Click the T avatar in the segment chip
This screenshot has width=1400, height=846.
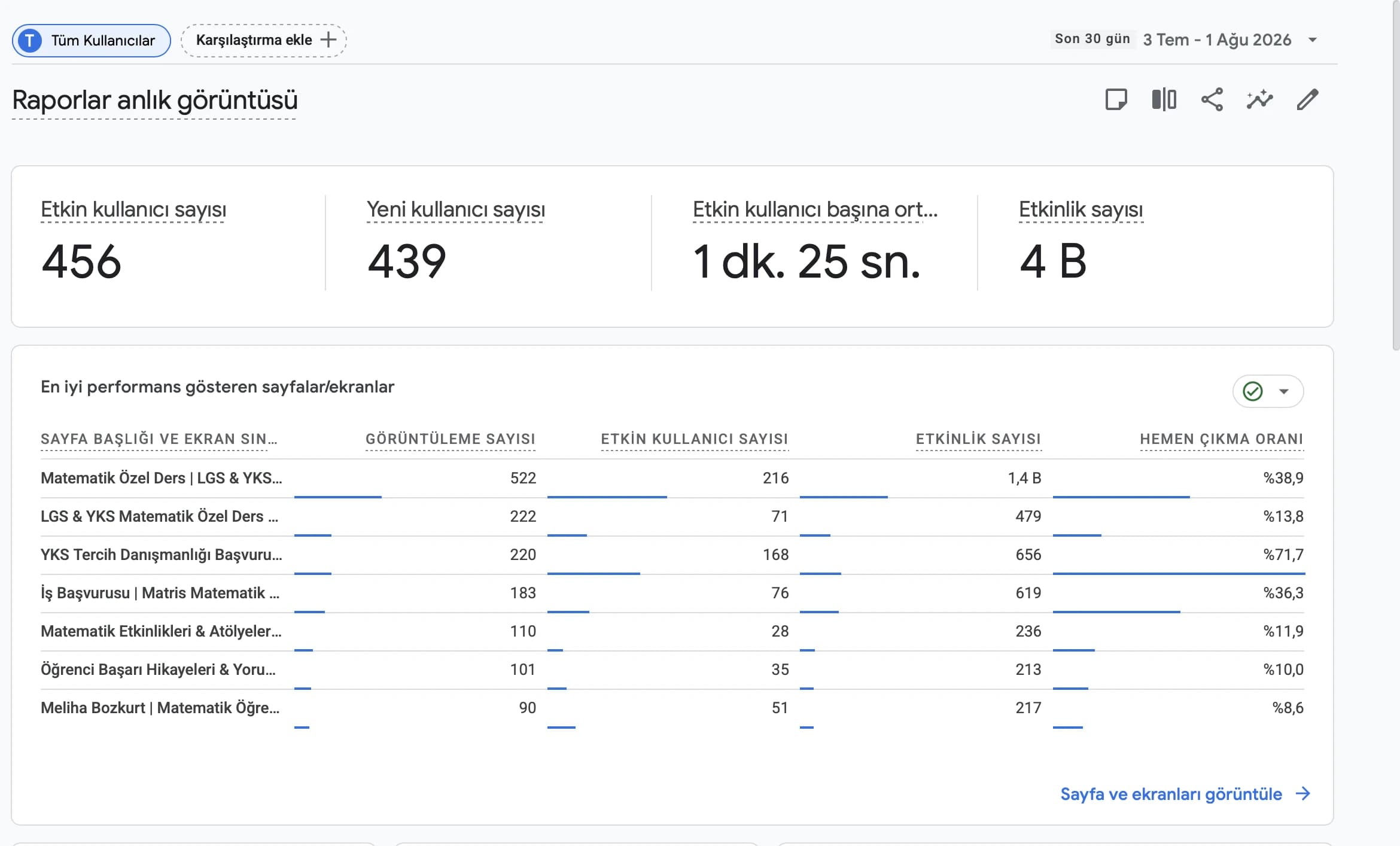pos(30,41)
